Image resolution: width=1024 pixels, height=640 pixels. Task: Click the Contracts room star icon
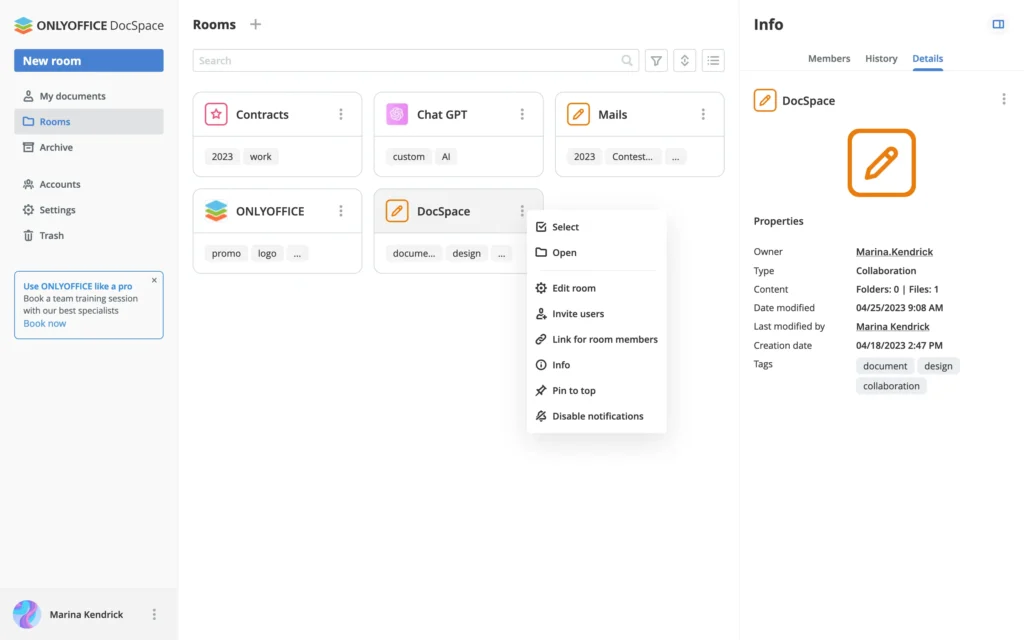pos(216,114)
